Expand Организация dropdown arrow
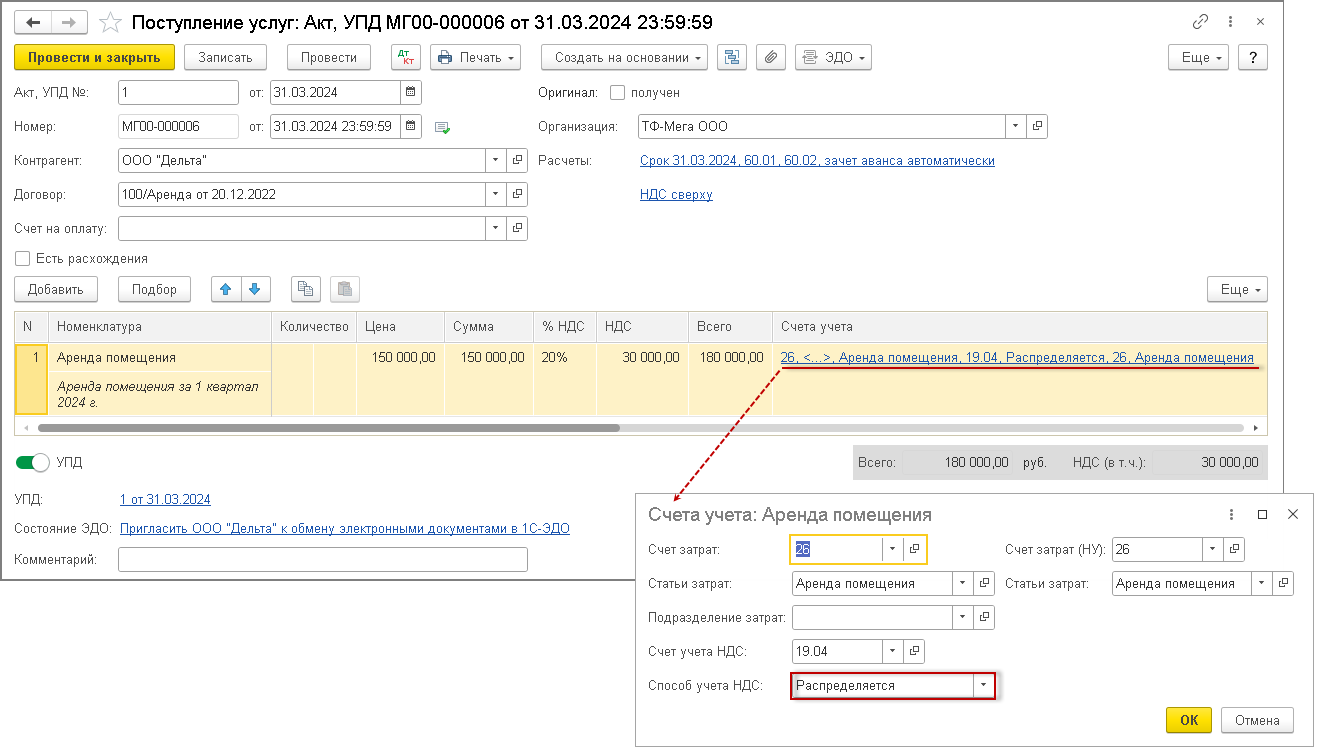 [x=1015, y=126]
